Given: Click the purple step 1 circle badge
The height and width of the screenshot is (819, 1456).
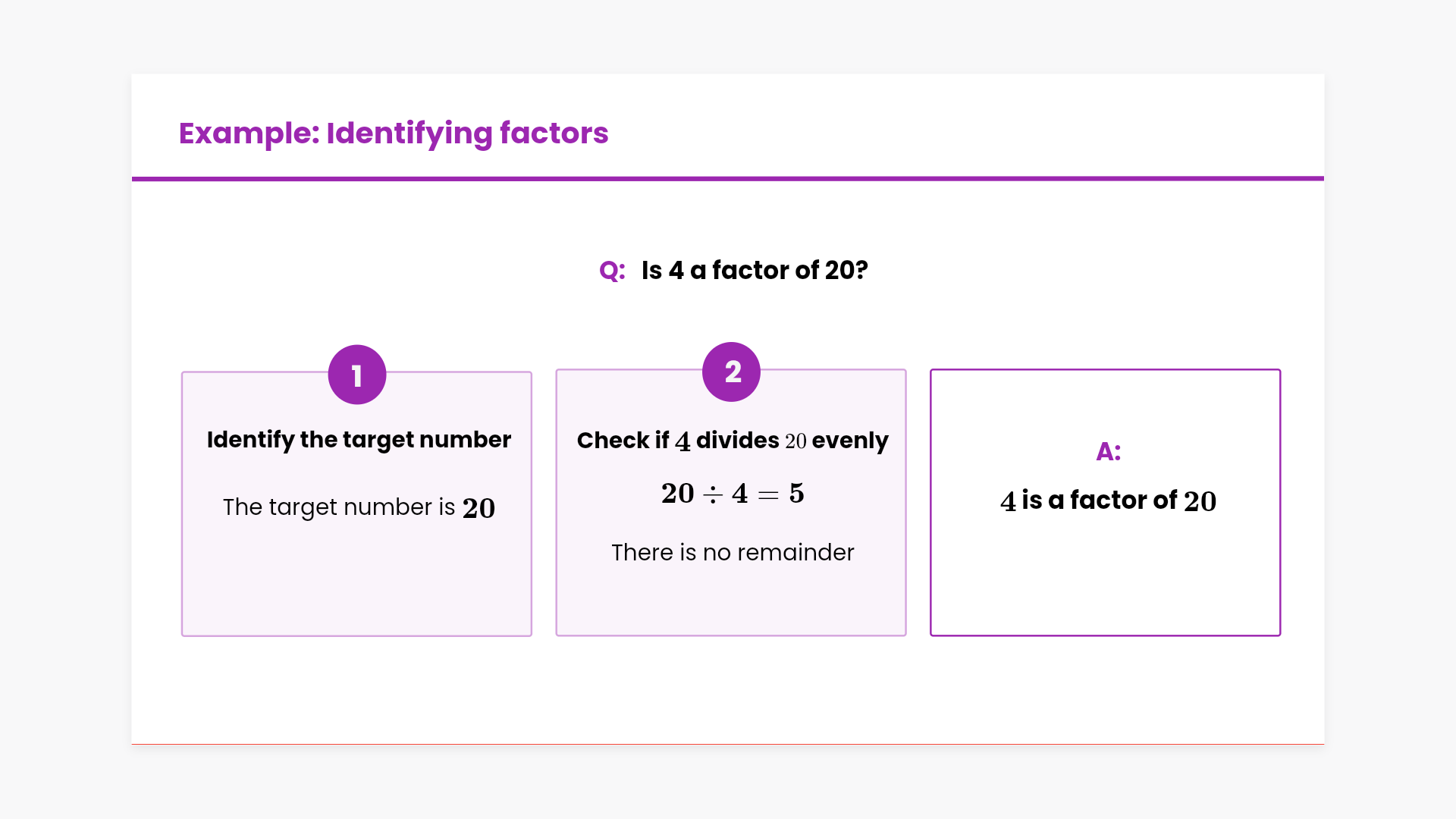Looking at the screenshot, I should click(357, 375).
